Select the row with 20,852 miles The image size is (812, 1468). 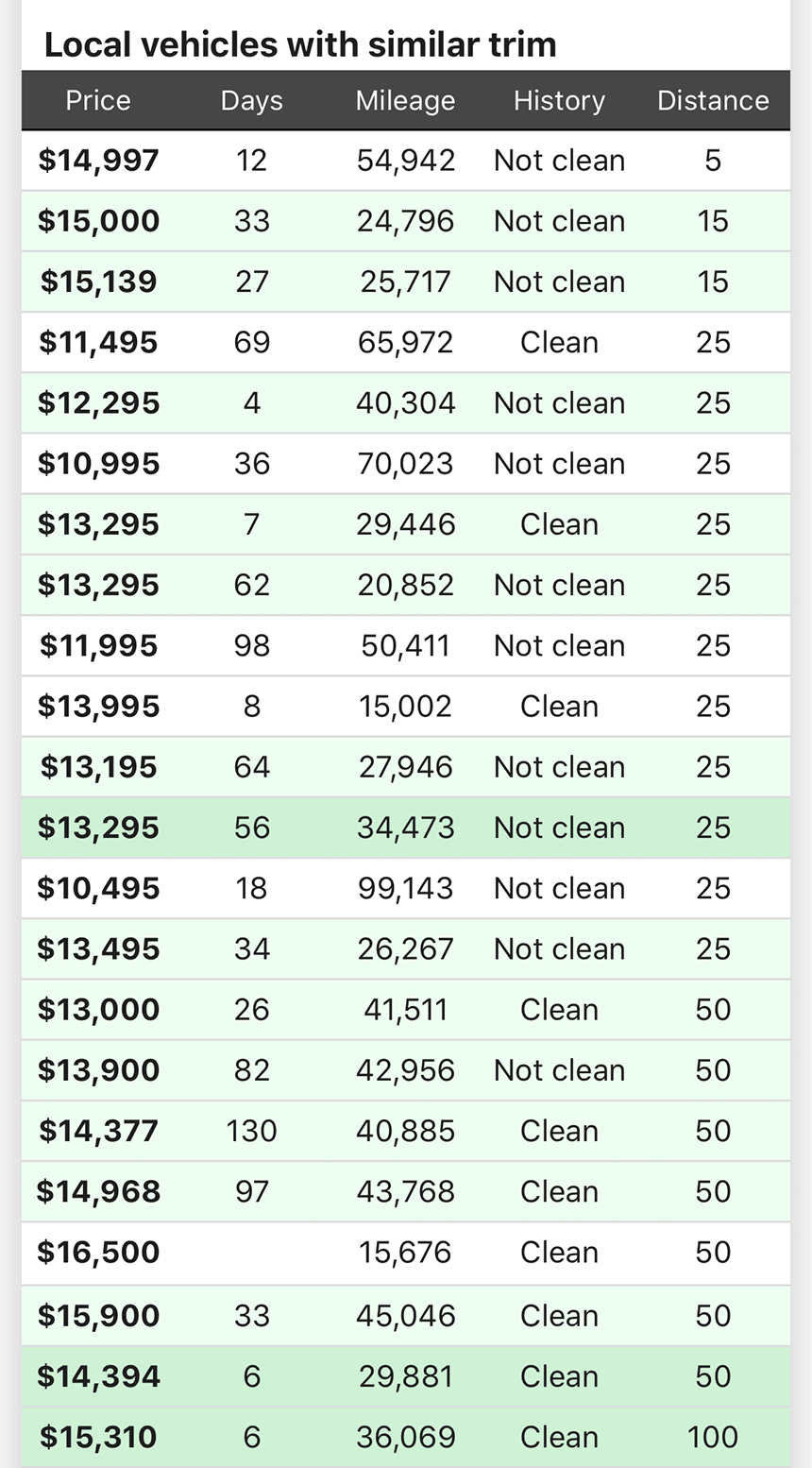click(405, 585)
